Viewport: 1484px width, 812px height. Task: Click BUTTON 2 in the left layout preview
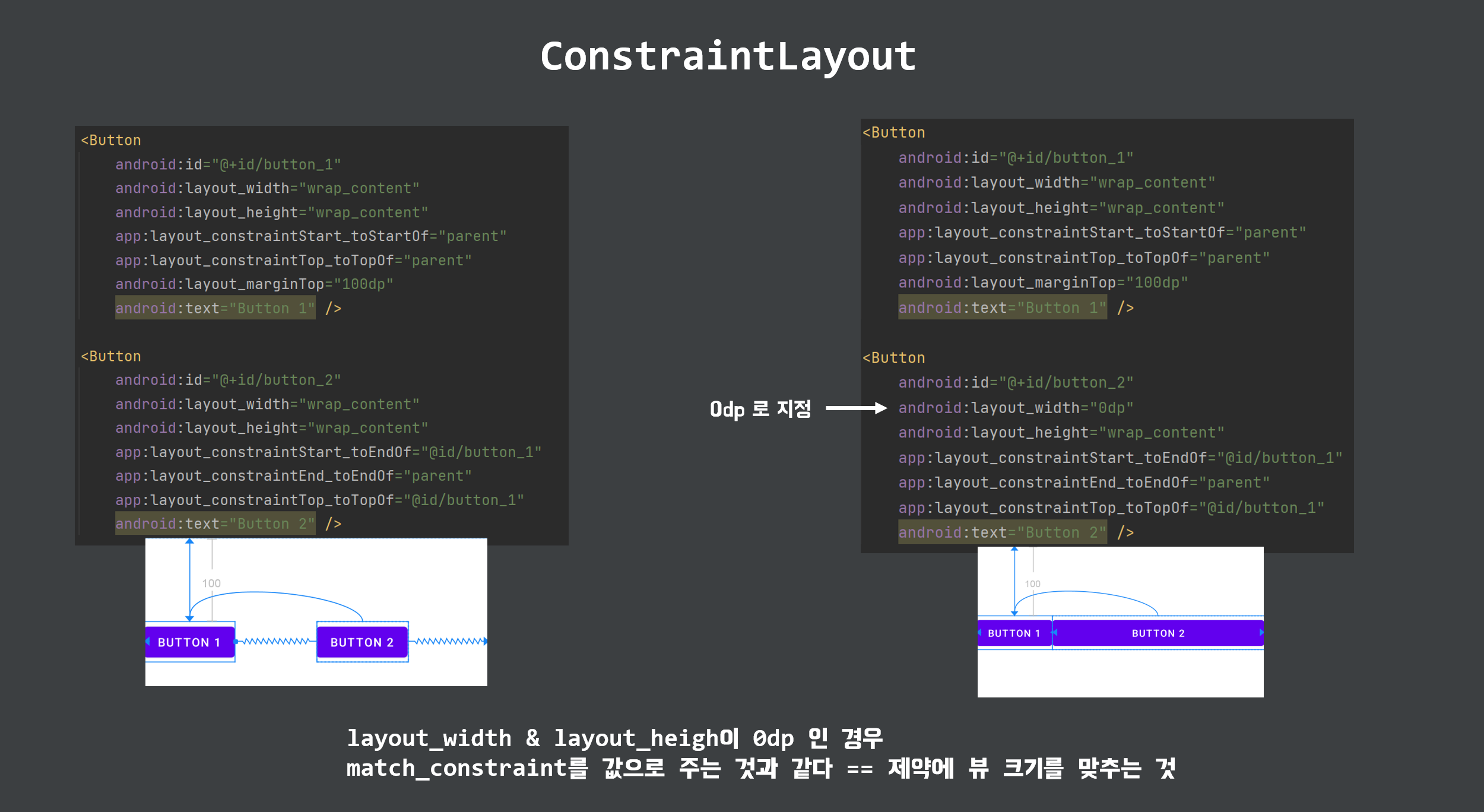tap(362, 642)
